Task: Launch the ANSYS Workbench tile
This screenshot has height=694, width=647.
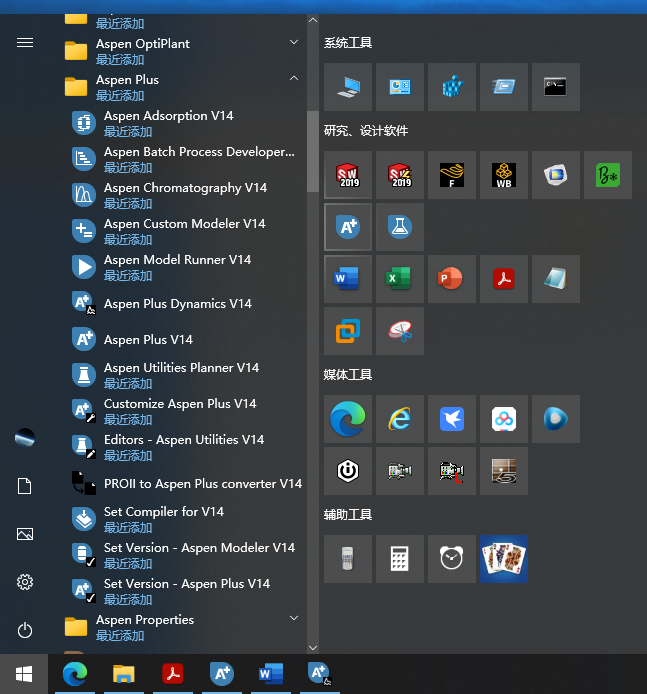Action: coord(504,175)
